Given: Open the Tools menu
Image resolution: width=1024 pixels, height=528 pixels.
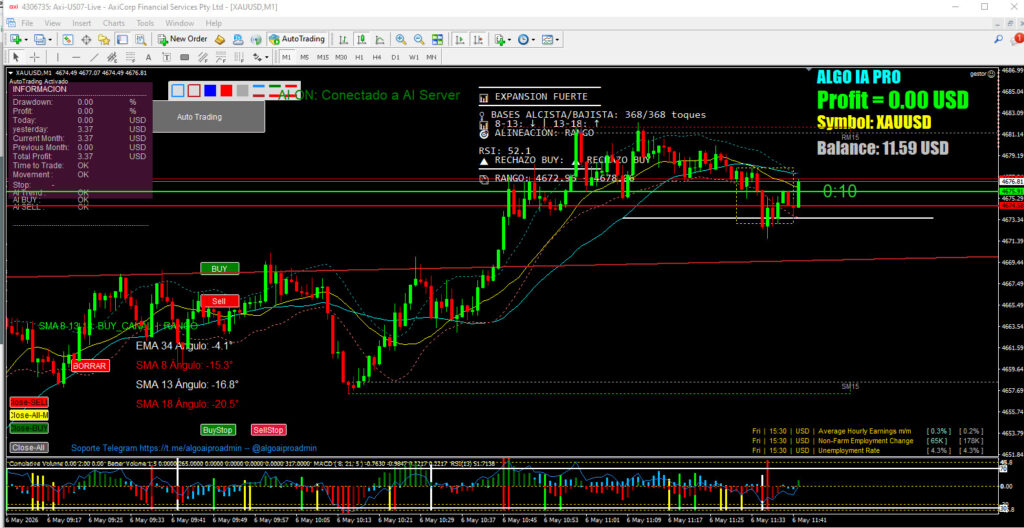Looking at the screenshot, I should pyautogui.click(x=145, y=23).
